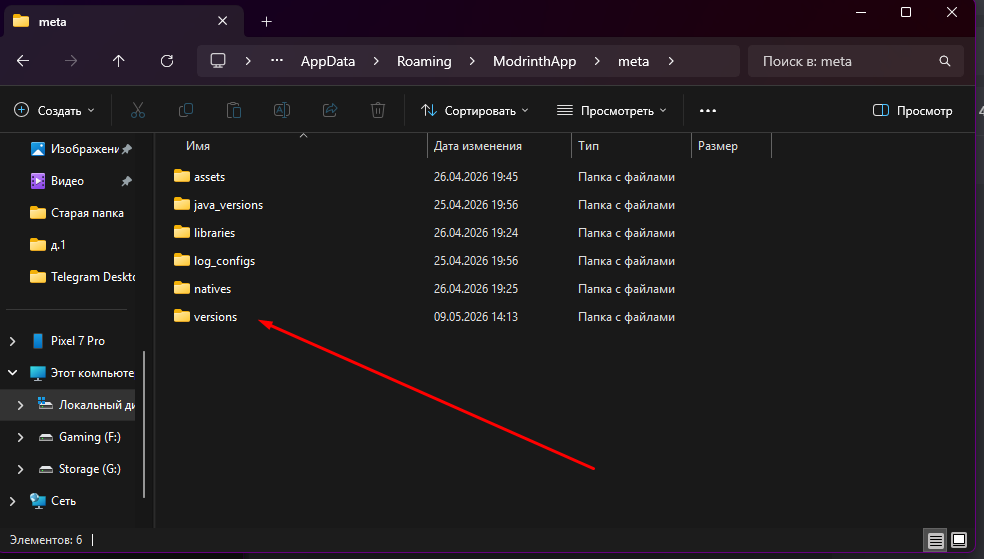Click Папка с файлами type of libraries
The height and width of the screenshot is (559, 984).
coord(626,233)
